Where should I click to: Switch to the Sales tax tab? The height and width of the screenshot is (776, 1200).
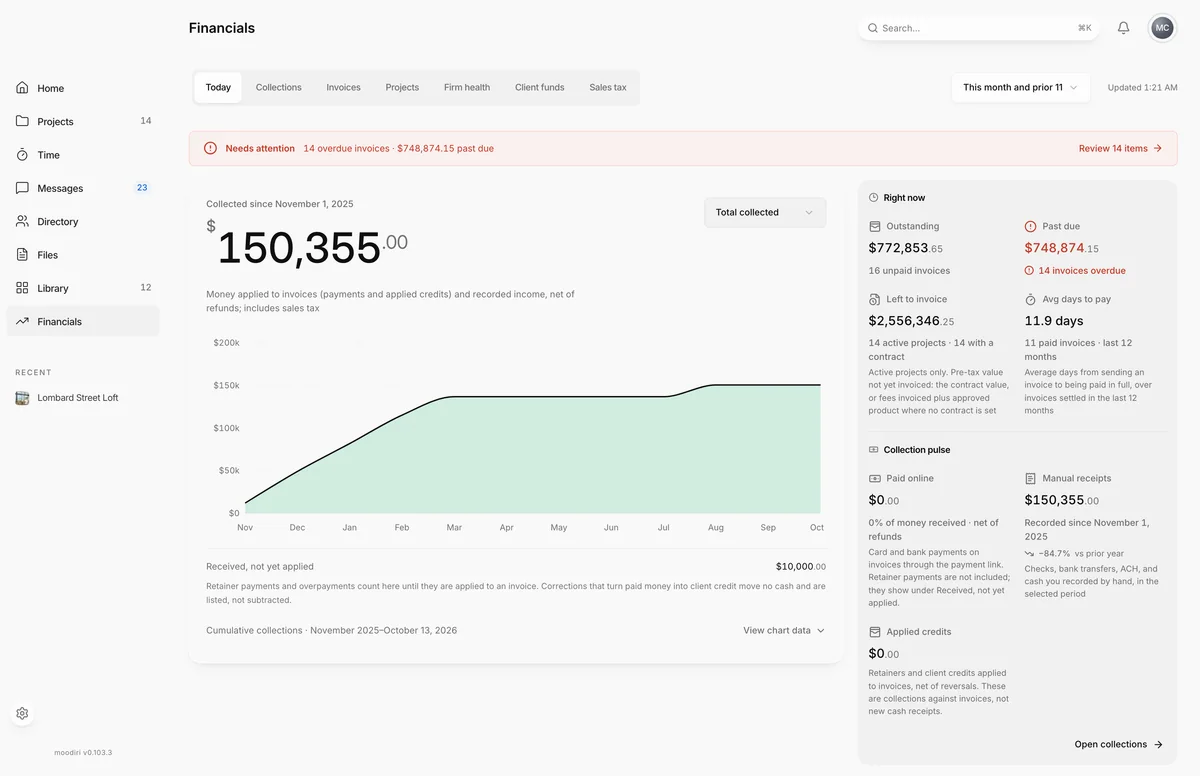pyautogui.click(x=608, y=87)
